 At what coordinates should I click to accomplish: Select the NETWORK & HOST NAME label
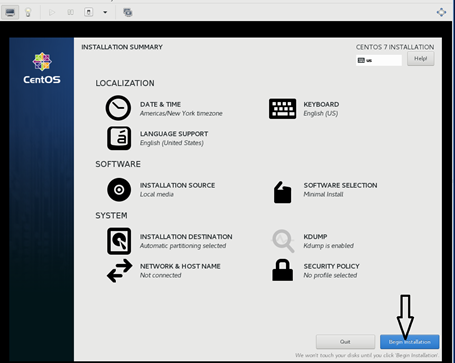(x=180, y=266)
